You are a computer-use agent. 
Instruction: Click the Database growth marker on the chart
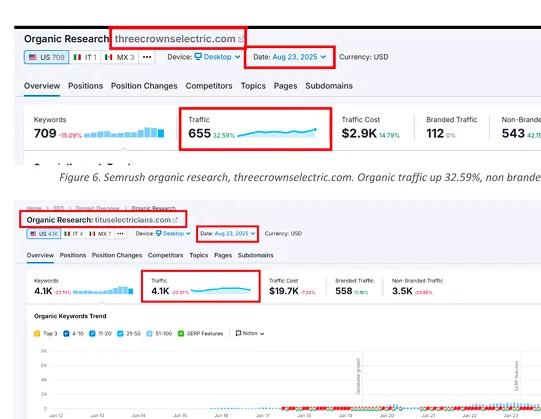point(358,376)
